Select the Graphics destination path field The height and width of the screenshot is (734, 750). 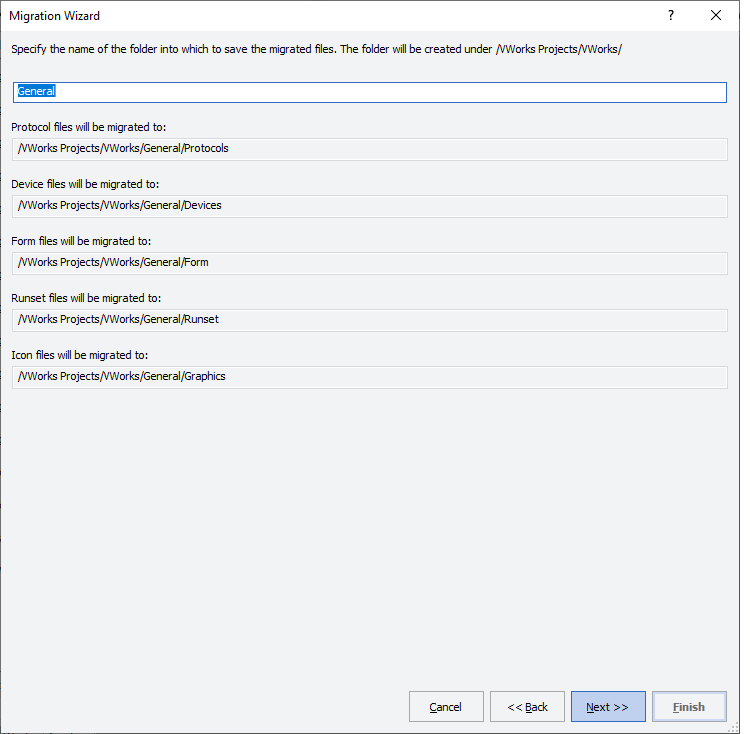click(x=370, y=376)
